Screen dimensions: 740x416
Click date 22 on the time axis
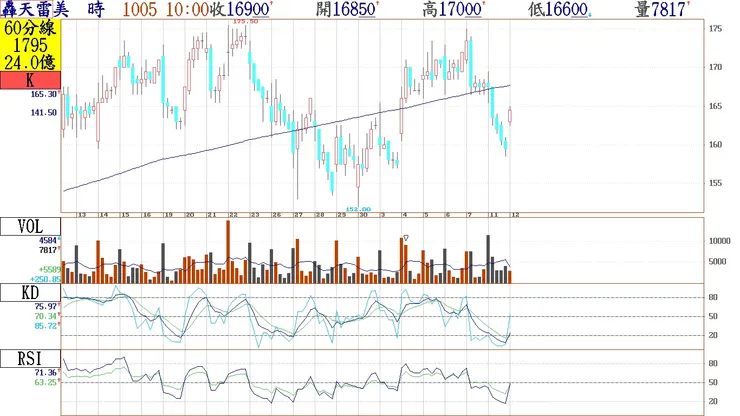[233, 215]
